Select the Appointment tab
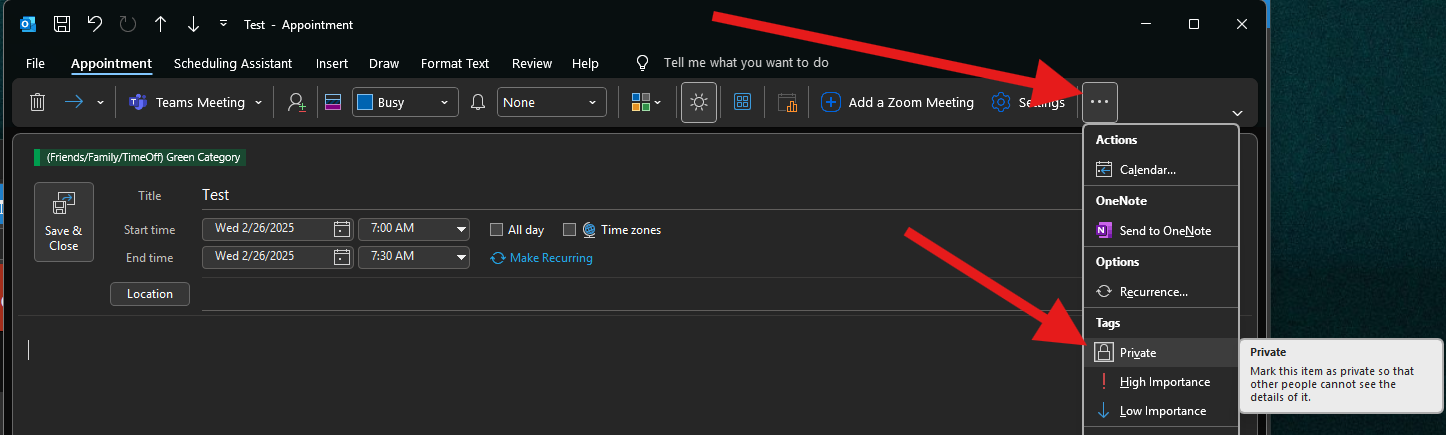Image resolution: width=1446 pixels, height=435 pixels. click(111, 63)
